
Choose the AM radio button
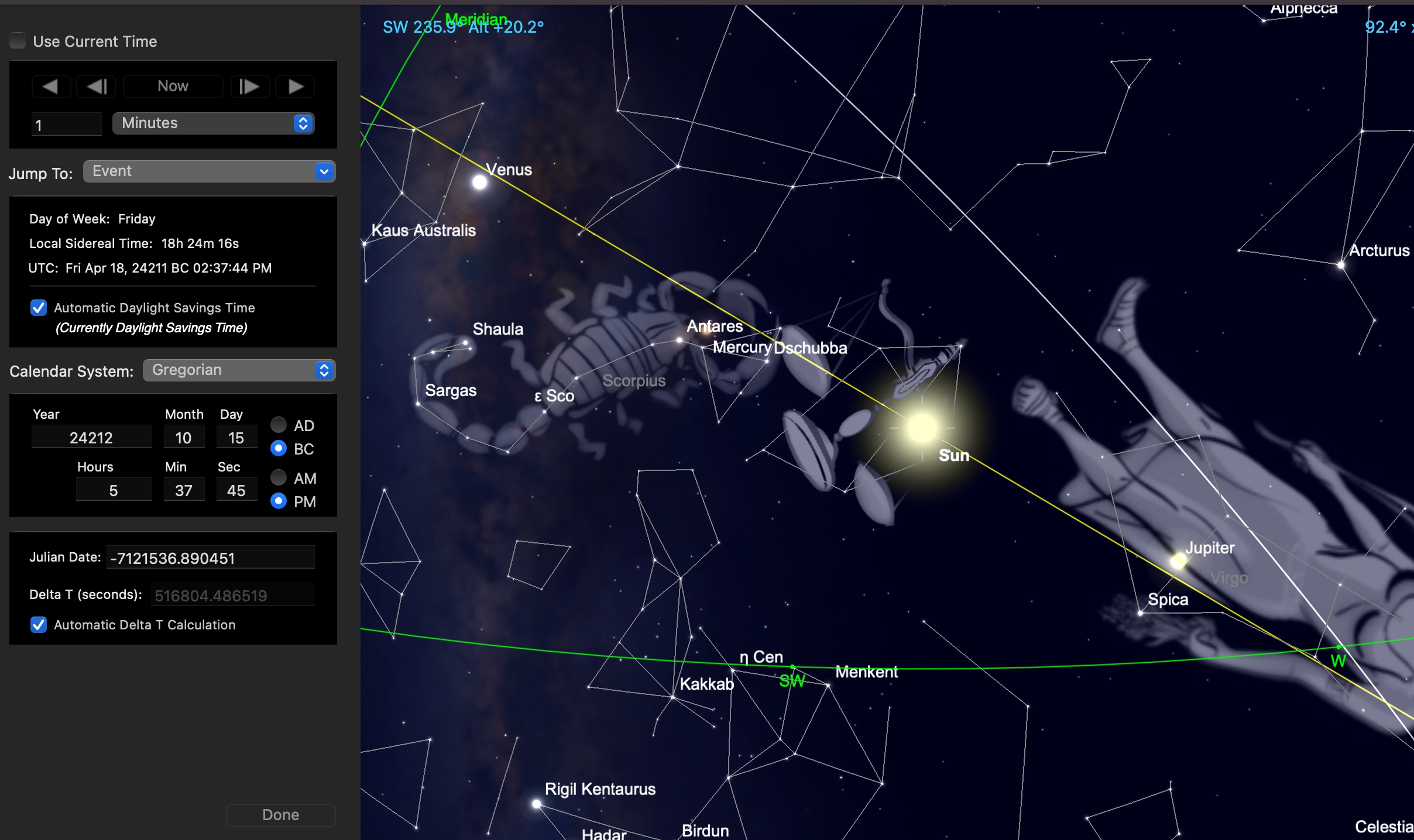279,478
